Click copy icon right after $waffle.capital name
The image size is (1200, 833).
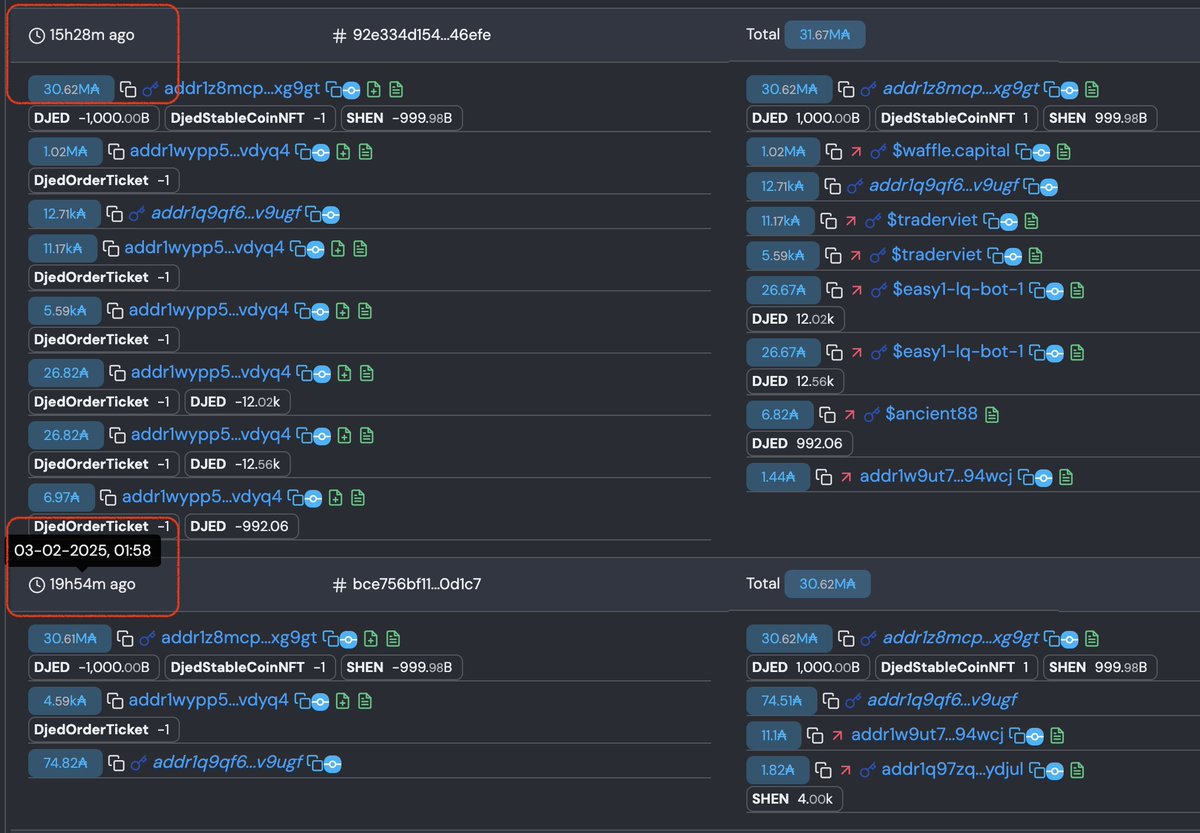pos(1023,152)
